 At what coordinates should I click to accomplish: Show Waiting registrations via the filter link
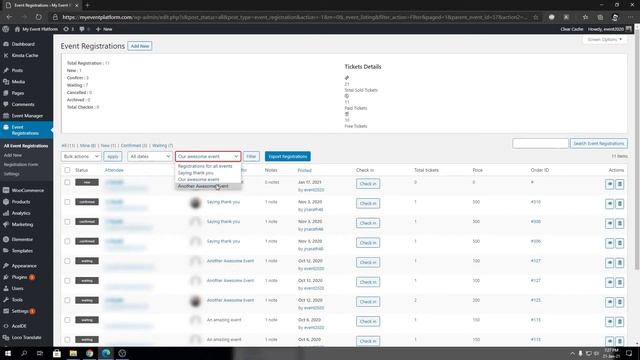(x=162, y=145)
